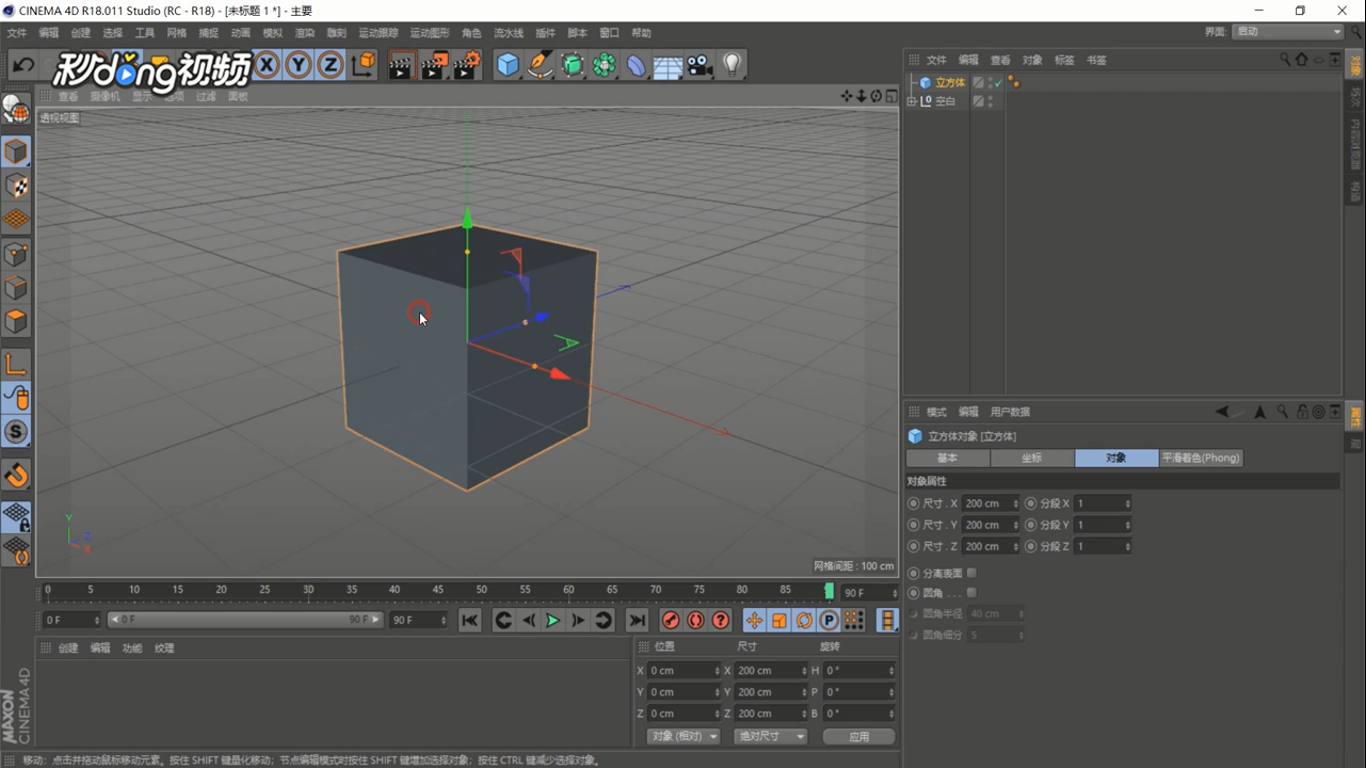Switch to 平滑着色(Phong) tab
Image resolution: width=1366 pixels, height=768 pixels.
pos(1201,458)
